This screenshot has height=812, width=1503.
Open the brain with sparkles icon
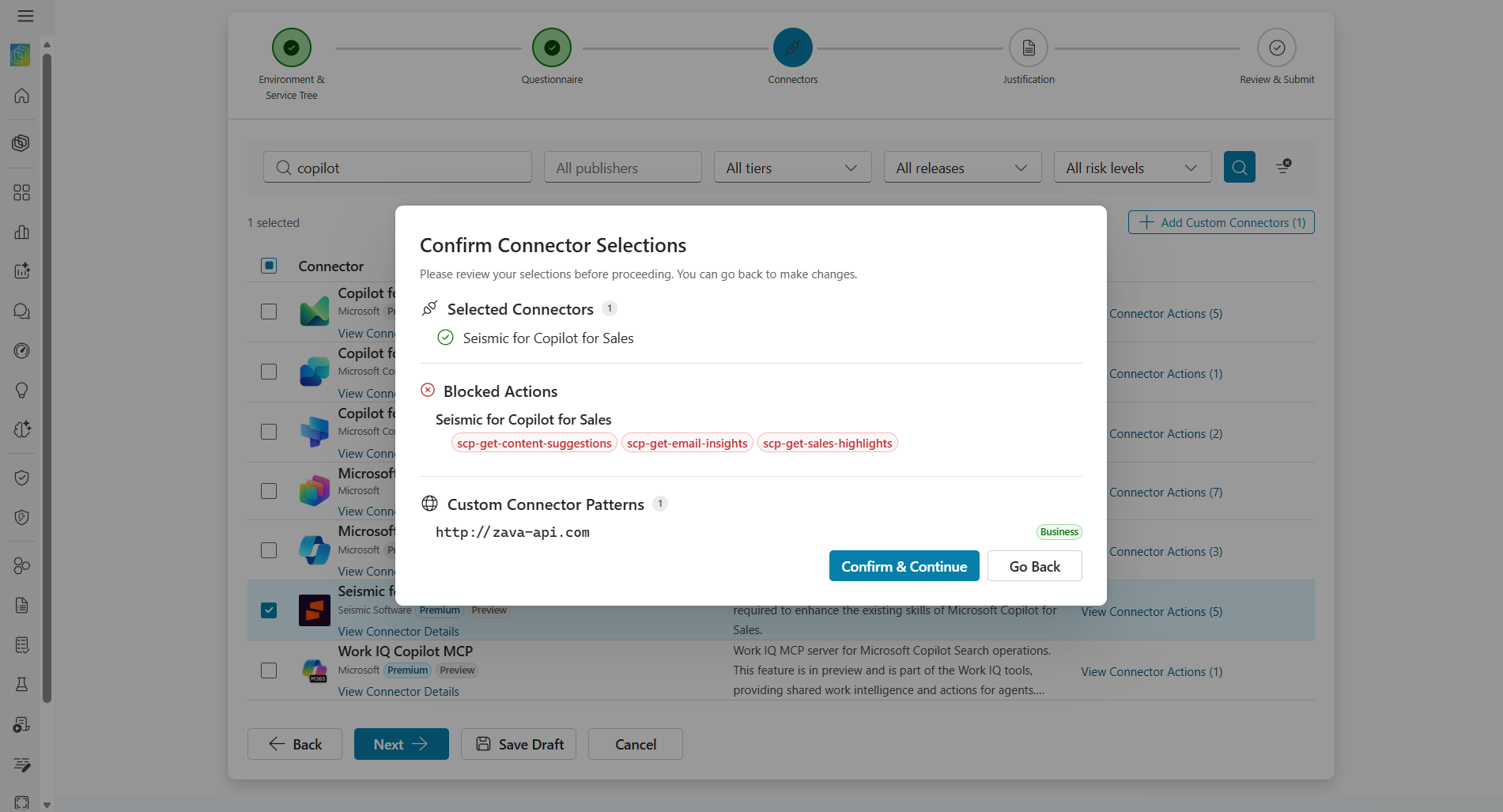point(22,429)
